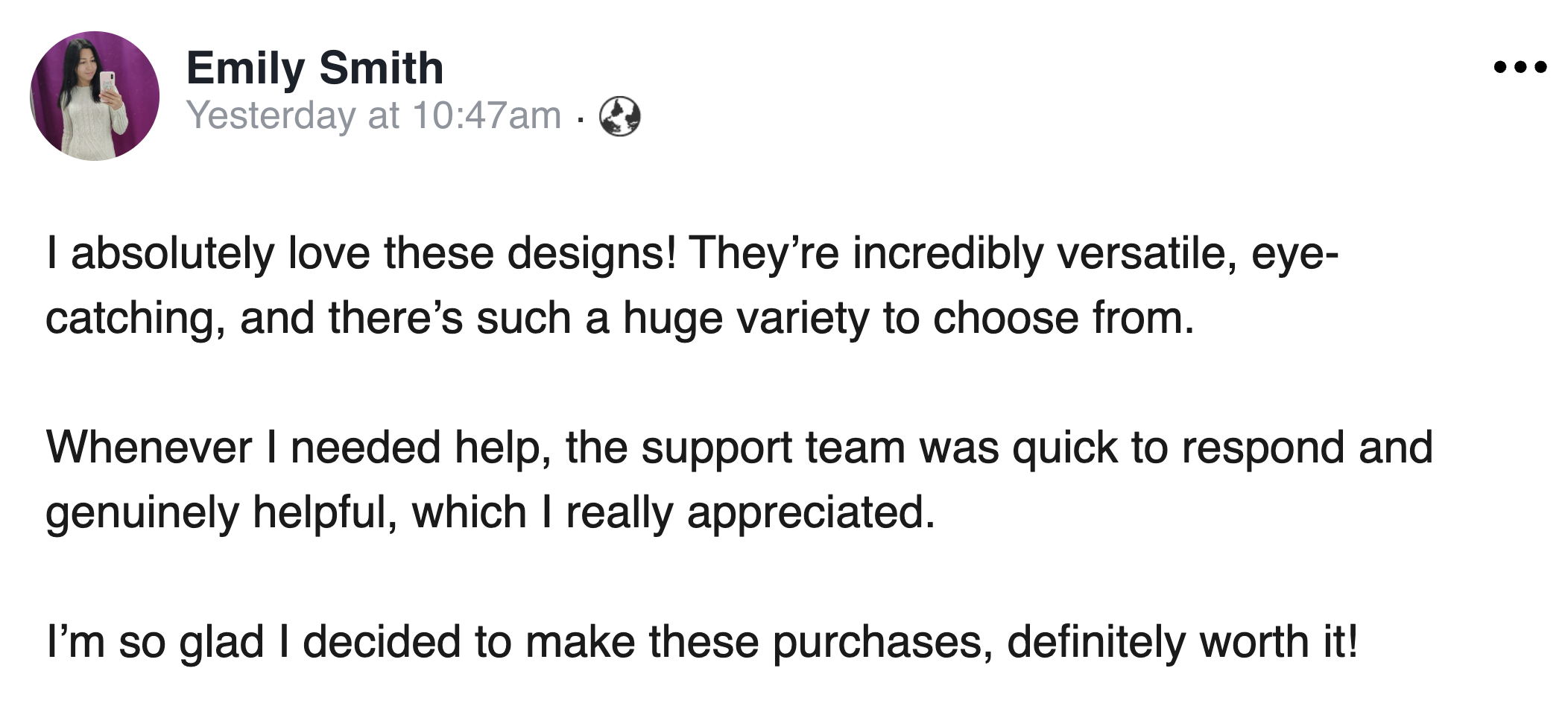Click the word "Whenever" in second paragraph
Screen dimensions: 1568x706
(x=149, y=448)
